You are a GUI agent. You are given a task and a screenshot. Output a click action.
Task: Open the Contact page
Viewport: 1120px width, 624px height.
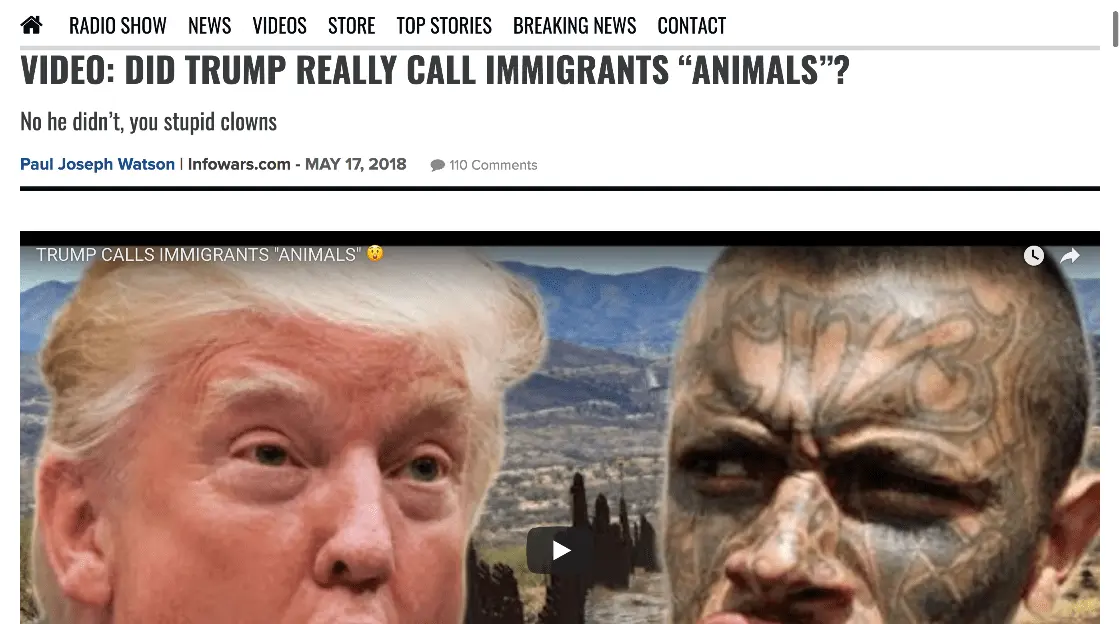pyautogui.click(x=691, y=26)
